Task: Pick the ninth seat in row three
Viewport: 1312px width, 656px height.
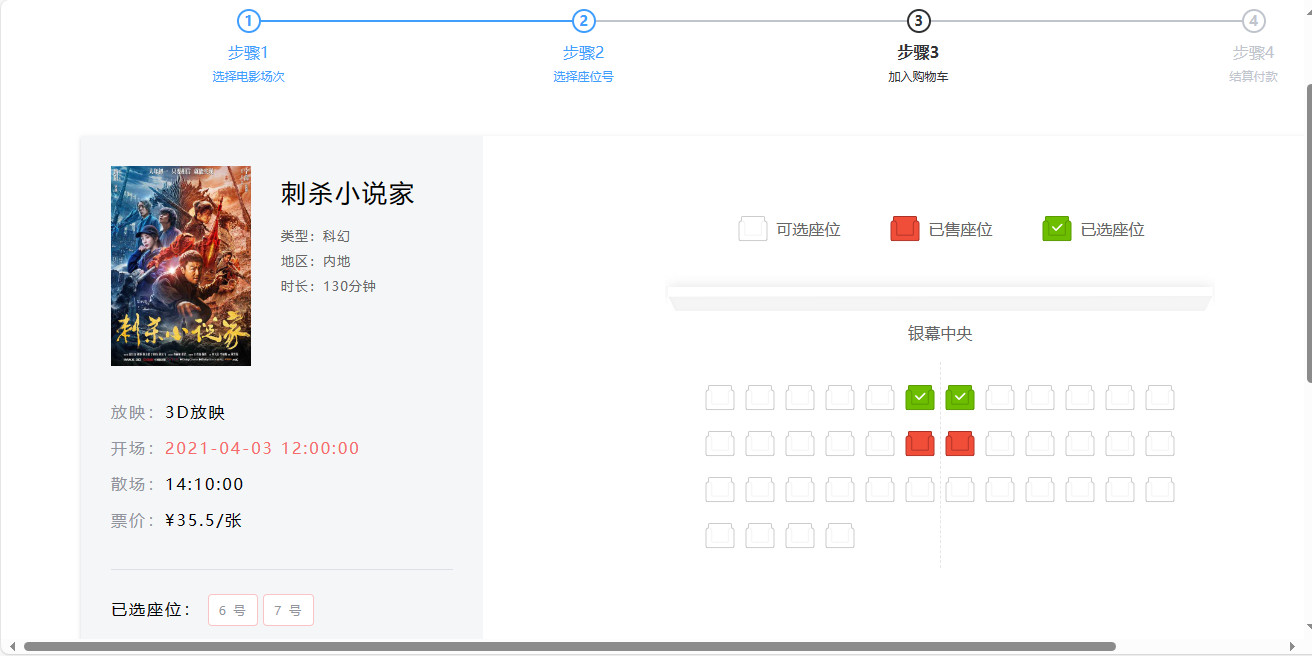Action: pos(1040,490)
